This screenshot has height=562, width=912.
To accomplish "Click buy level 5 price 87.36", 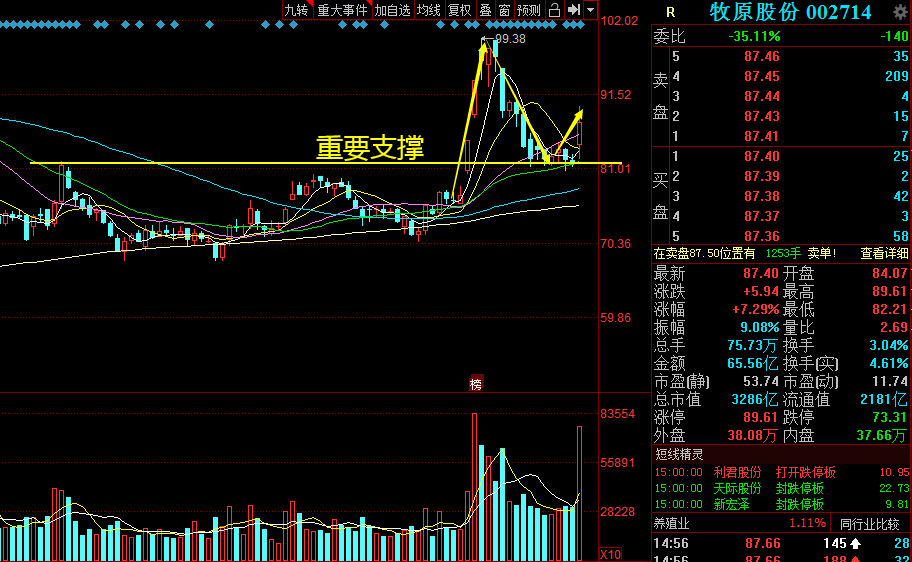I will [x=762, y=236].
